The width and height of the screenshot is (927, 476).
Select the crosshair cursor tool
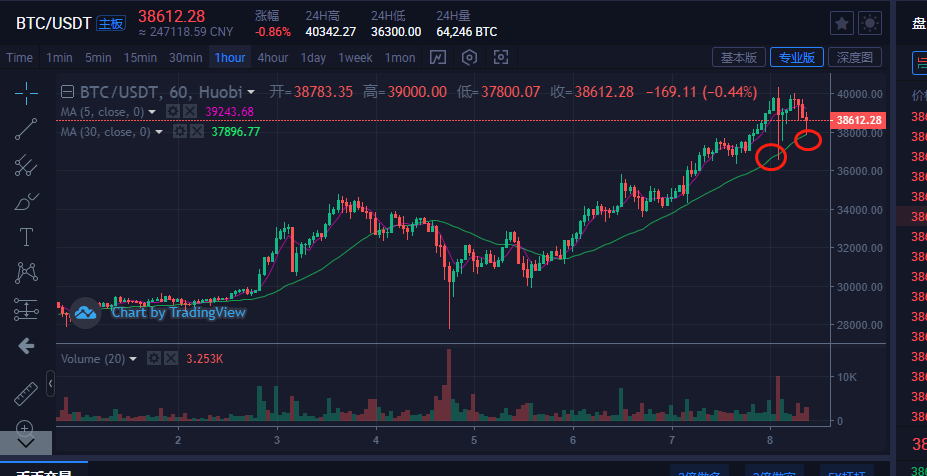tap(26, 93)
